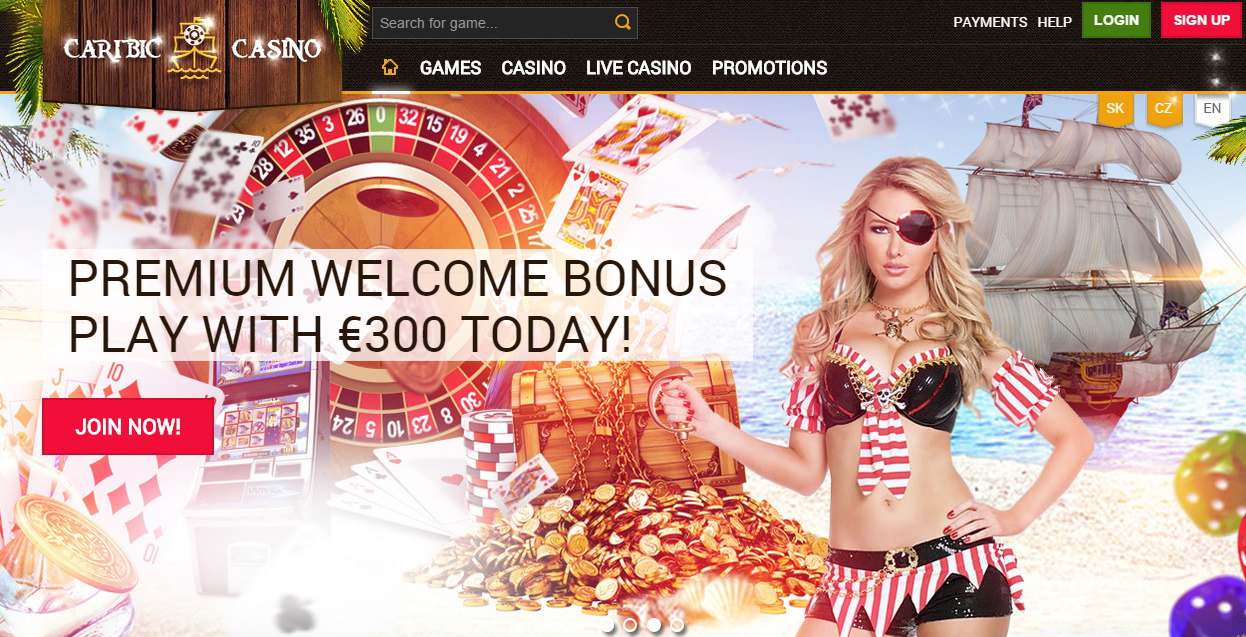Open the PAYMENTS link
The height and width of the screenshot is (637, 1246).
(990, 22)
